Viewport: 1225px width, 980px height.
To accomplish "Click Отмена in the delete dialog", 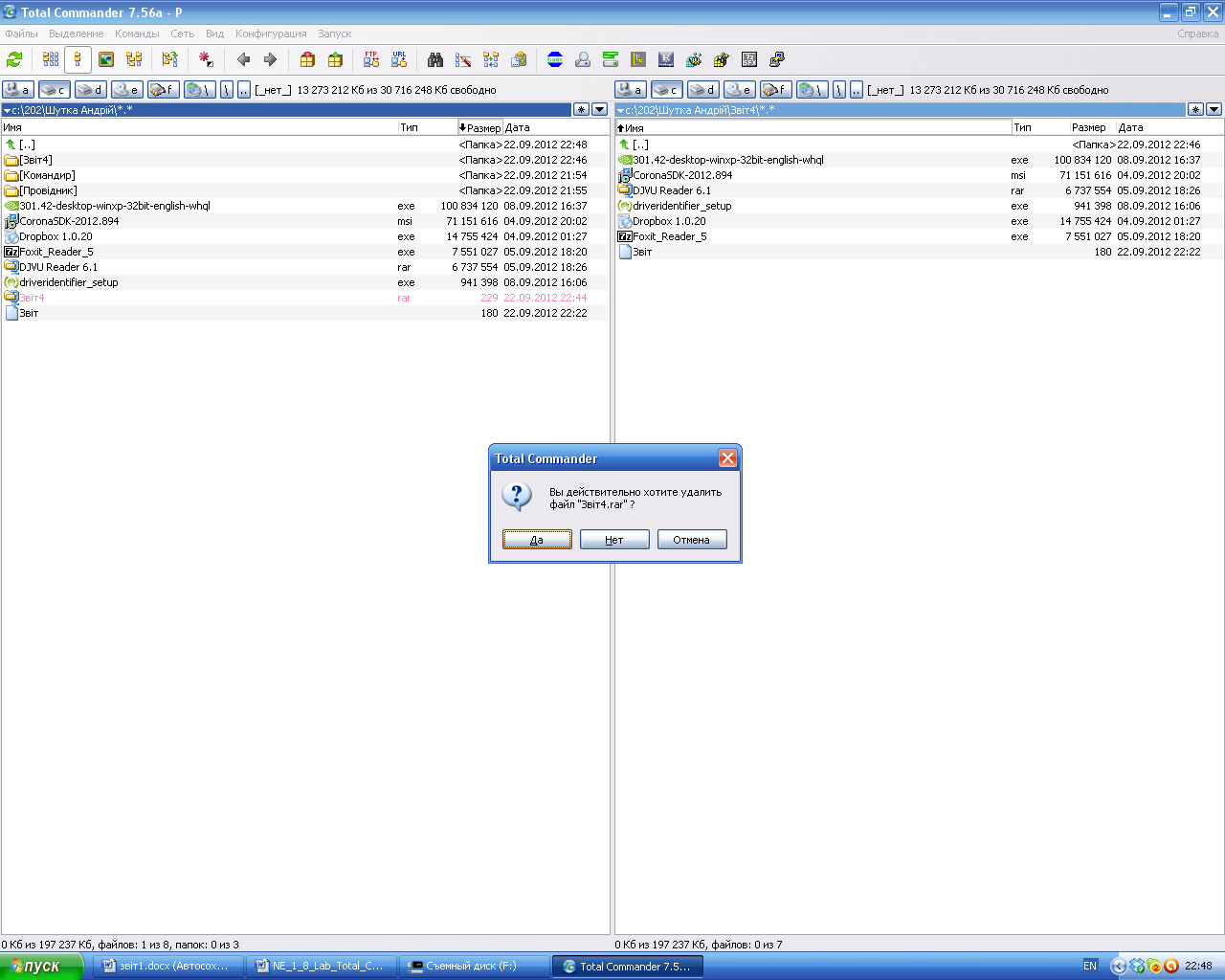I will coord(691,540).
